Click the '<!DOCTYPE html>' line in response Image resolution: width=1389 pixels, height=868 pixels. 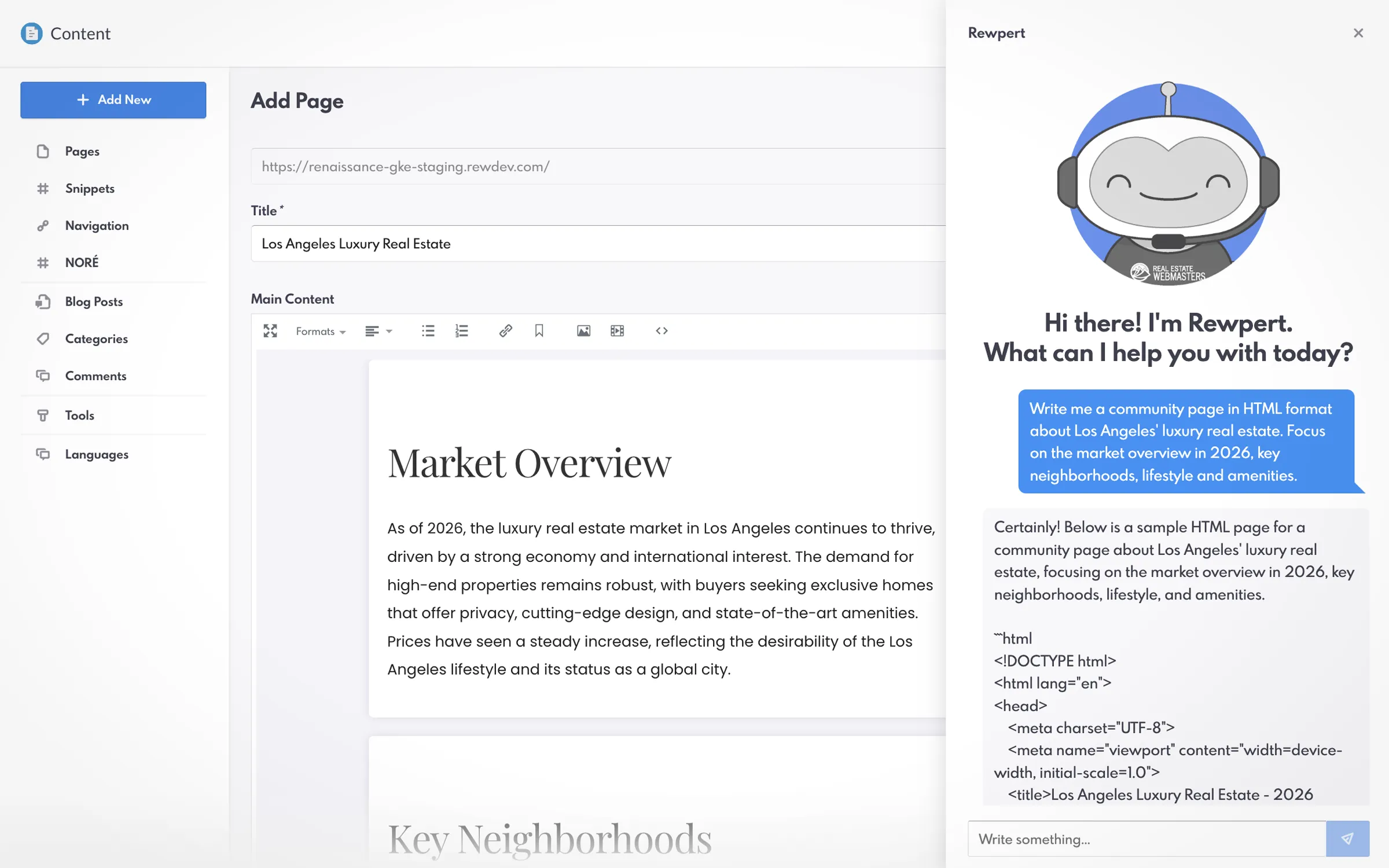pyautogui.click(x=1055, y=660)
